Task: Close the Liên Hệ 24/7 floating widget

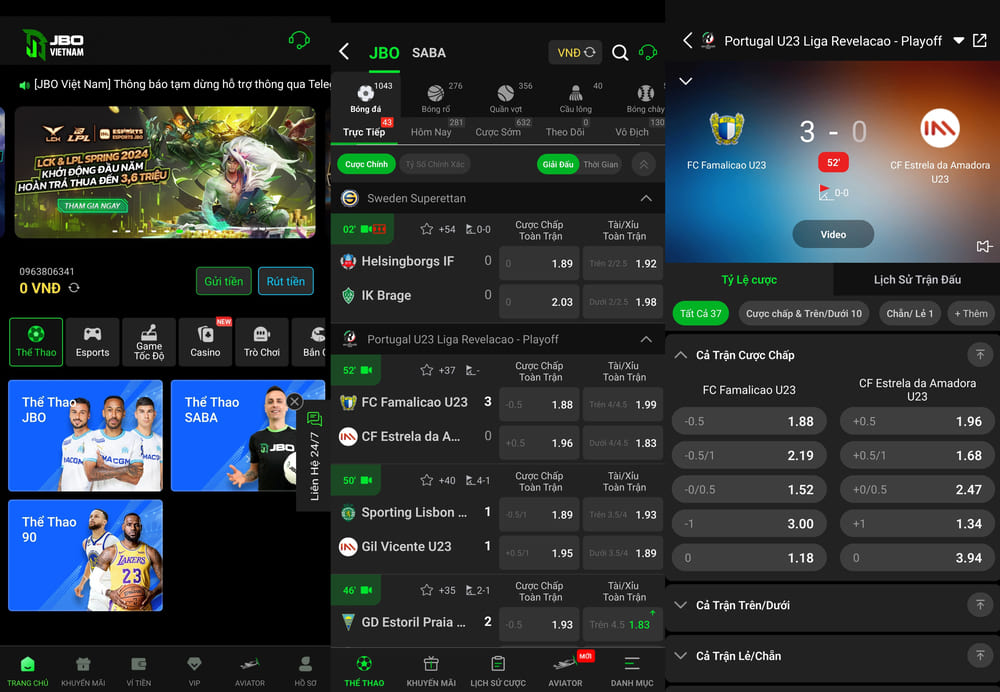Action: pyautogui.click(x=294, y=401)
